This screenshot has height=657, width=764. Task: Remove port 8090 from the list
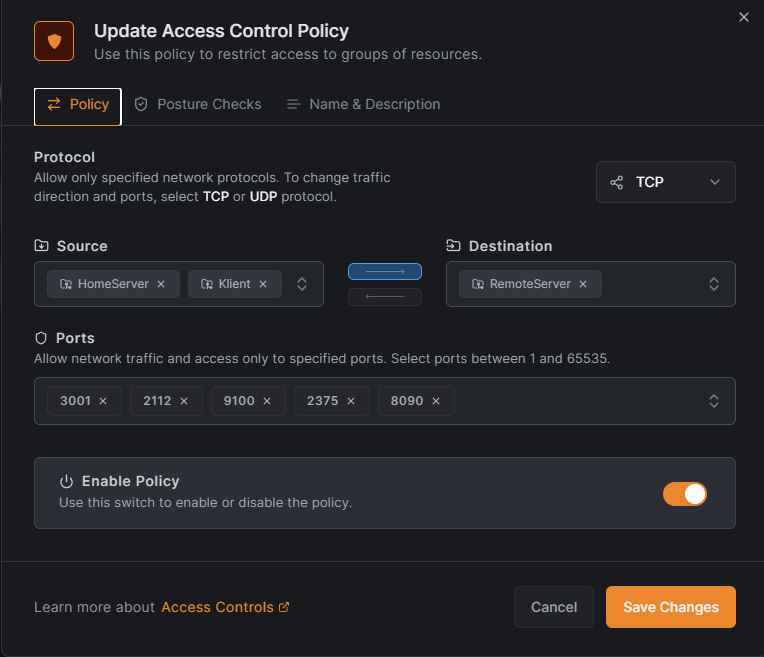[x=436, y=401]
